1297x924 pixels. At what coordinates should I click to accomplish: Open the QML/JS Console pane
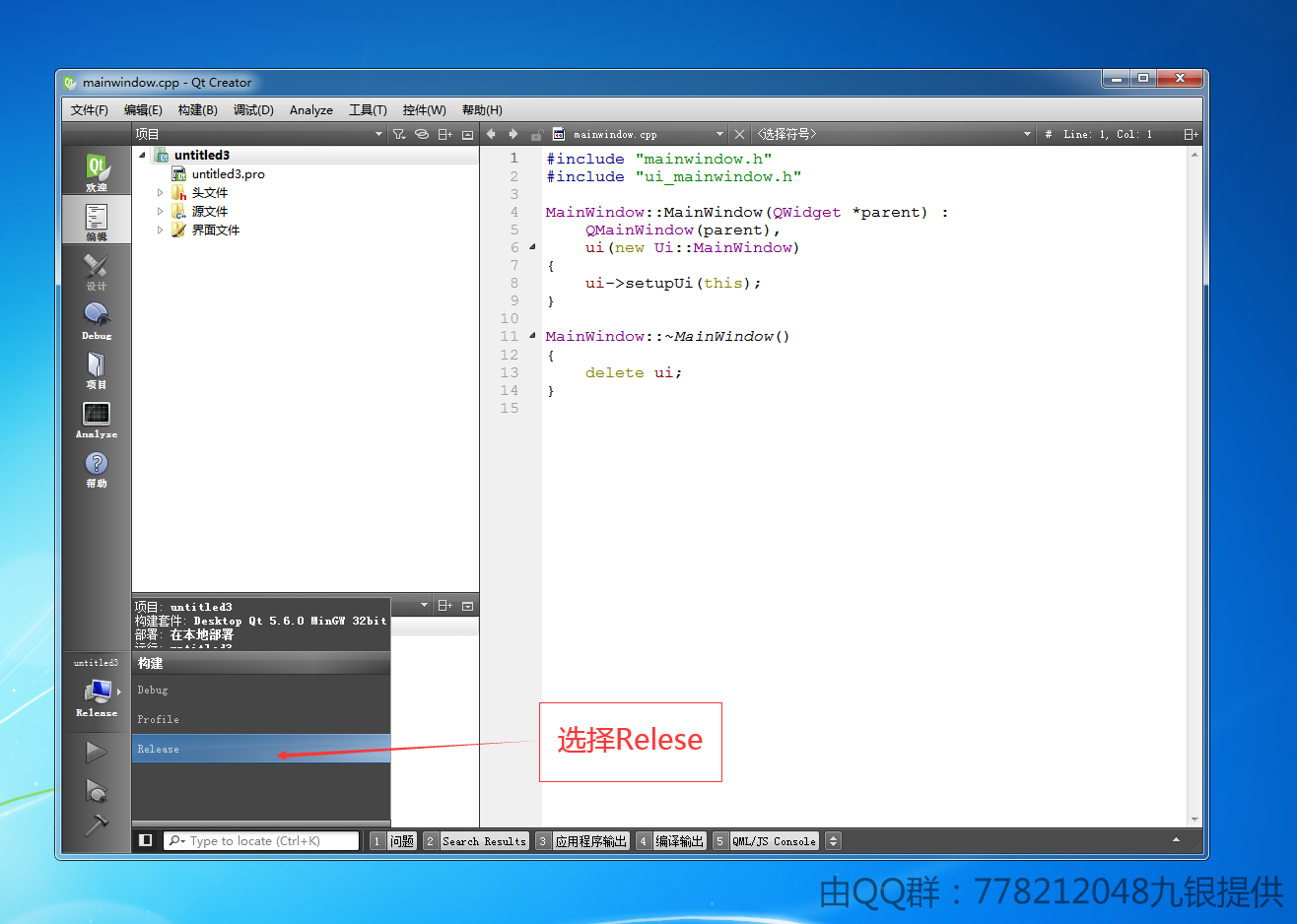pyautogui.click(x=766, y=840)
